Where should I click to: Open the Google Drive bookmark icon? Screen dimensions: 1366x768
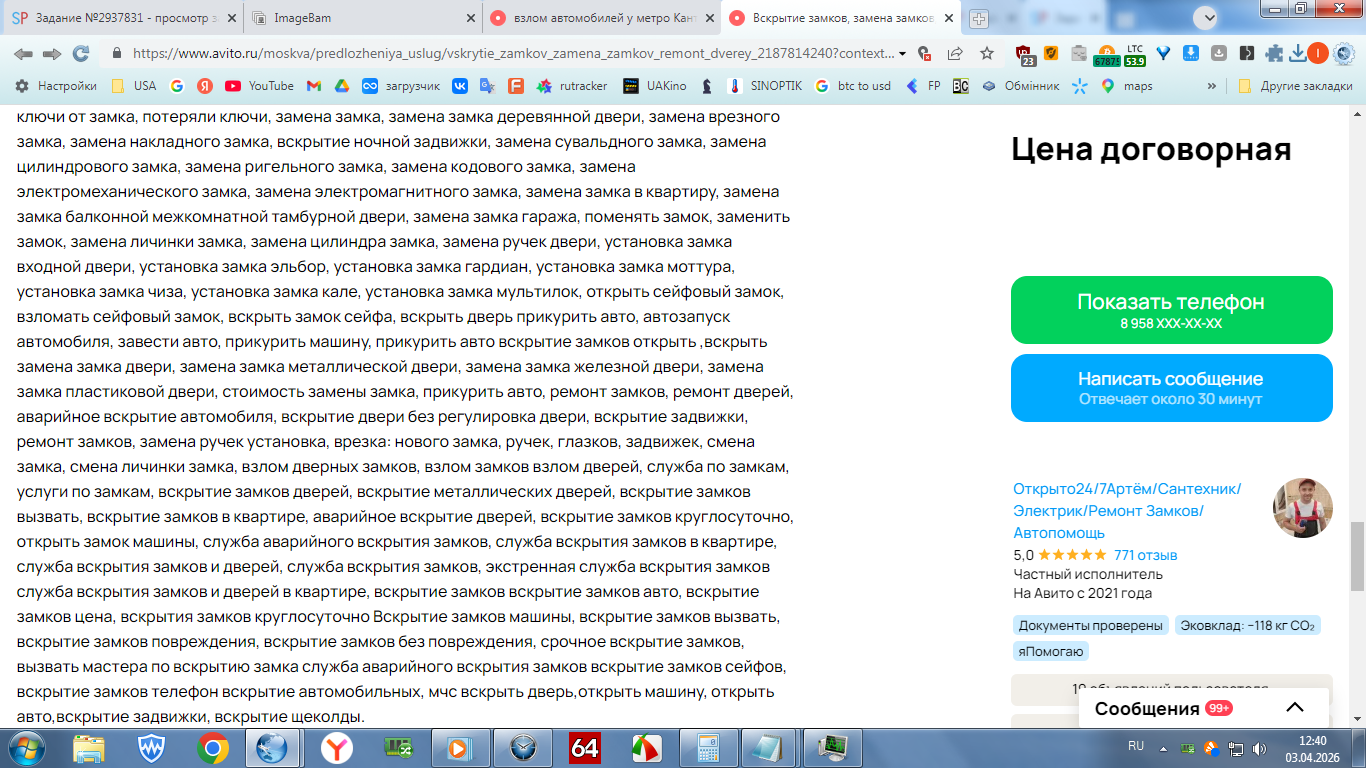[341, 86]
